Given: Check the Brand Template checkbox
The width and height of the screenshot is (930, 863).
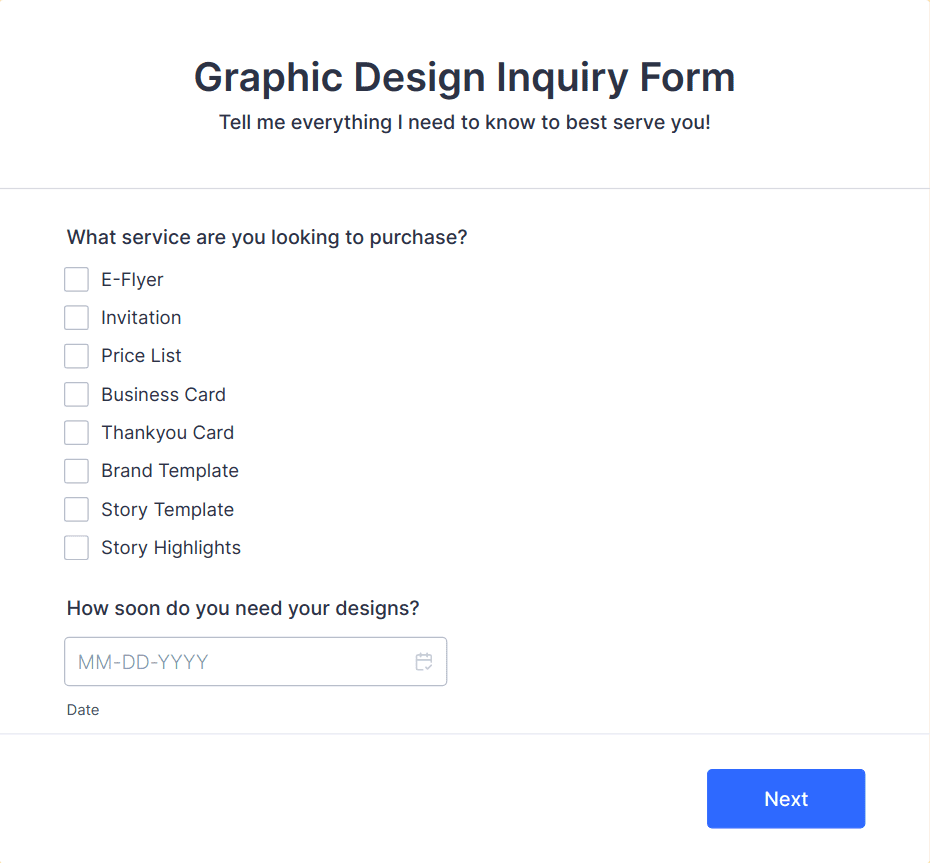Looking at the screenshot, I should coord(77,471).
